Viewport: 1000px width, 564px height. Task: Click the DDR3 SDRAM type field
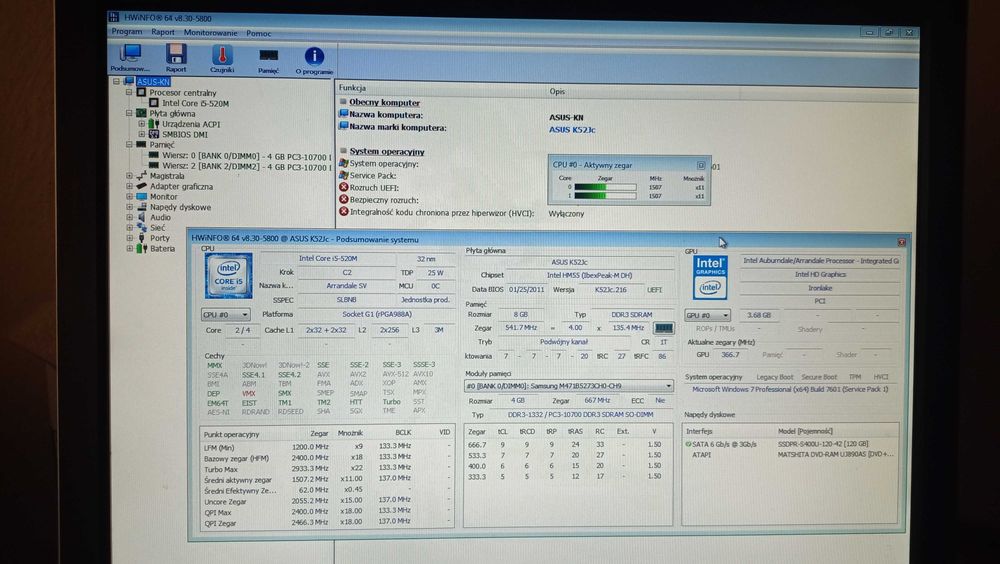(631, 315)
